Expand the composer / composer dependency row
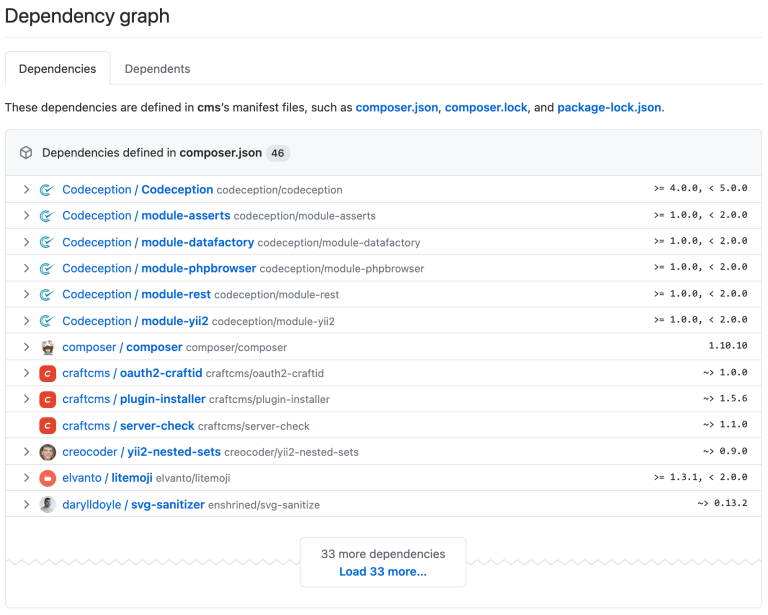The image size is (768, 615). (26, 347)
